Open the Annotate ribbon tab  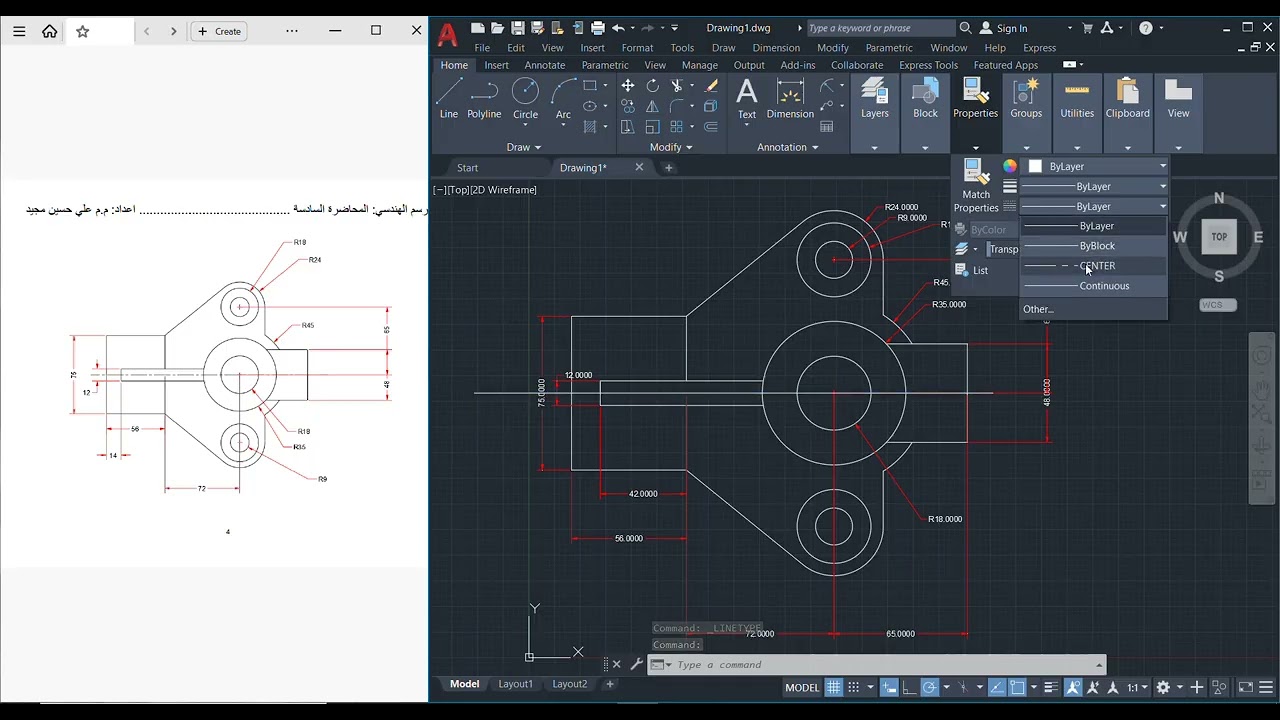point(545,65)
